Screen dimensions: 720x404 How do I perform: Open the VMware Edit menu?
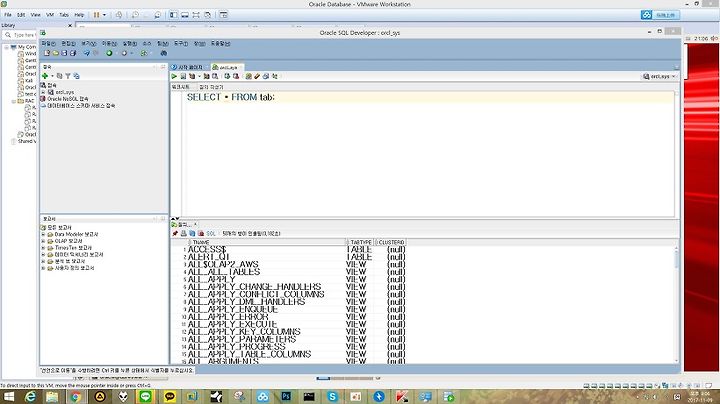point(21,15)
